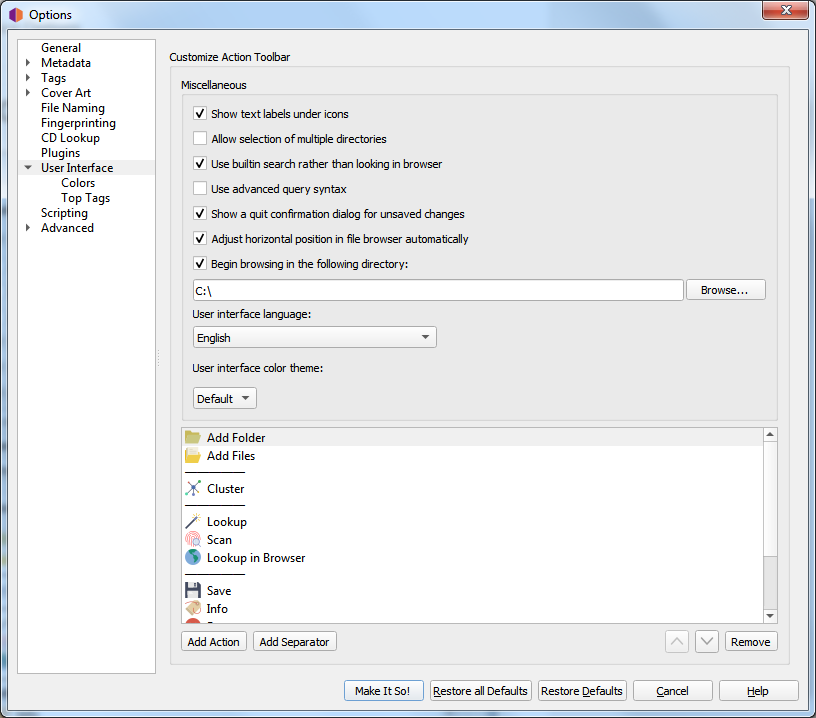Click the Add Folder icon in action list
816x718 pixels.
[193, 437]
